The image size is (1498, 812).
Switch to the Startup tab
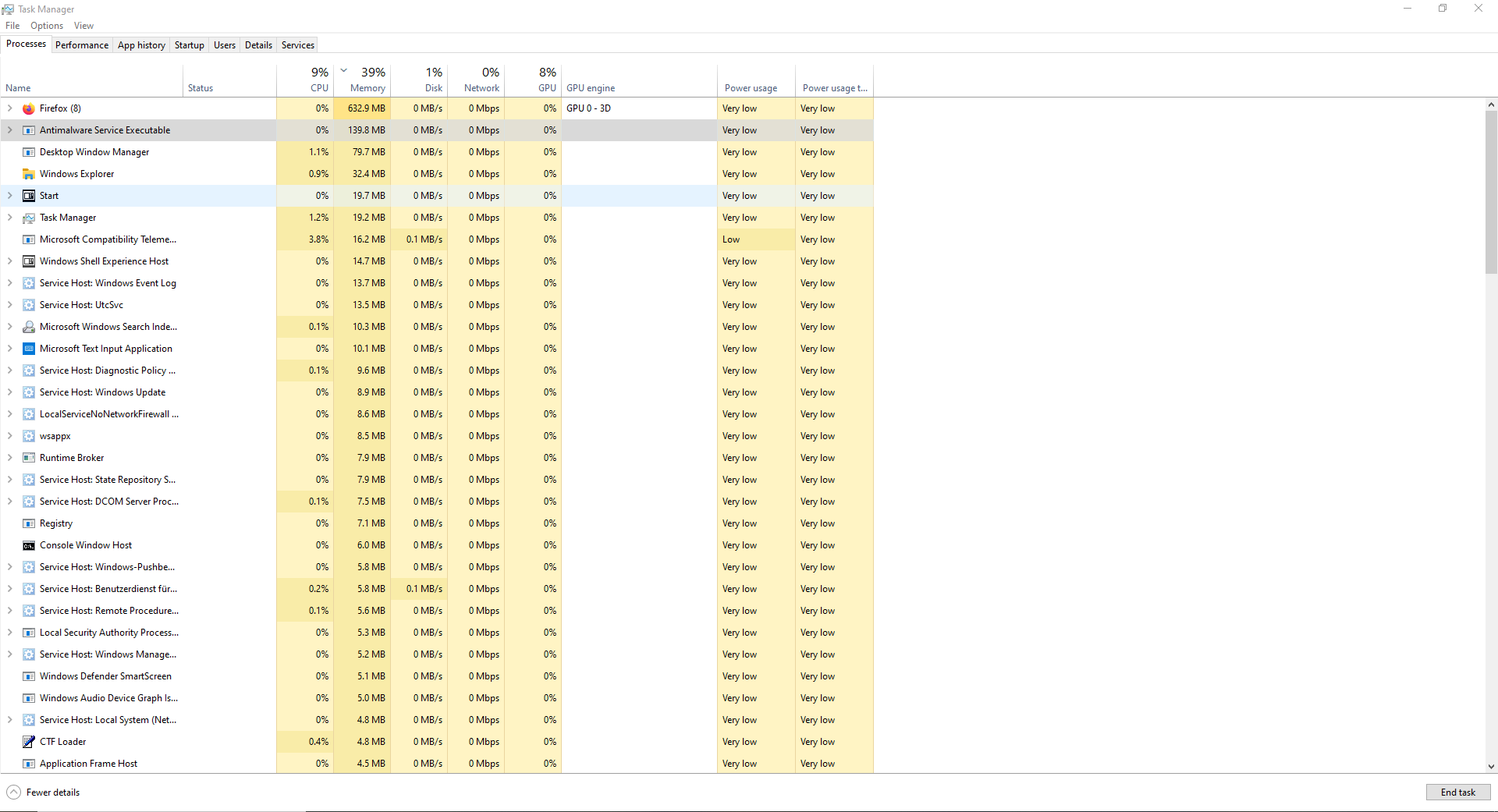point(190,45)
